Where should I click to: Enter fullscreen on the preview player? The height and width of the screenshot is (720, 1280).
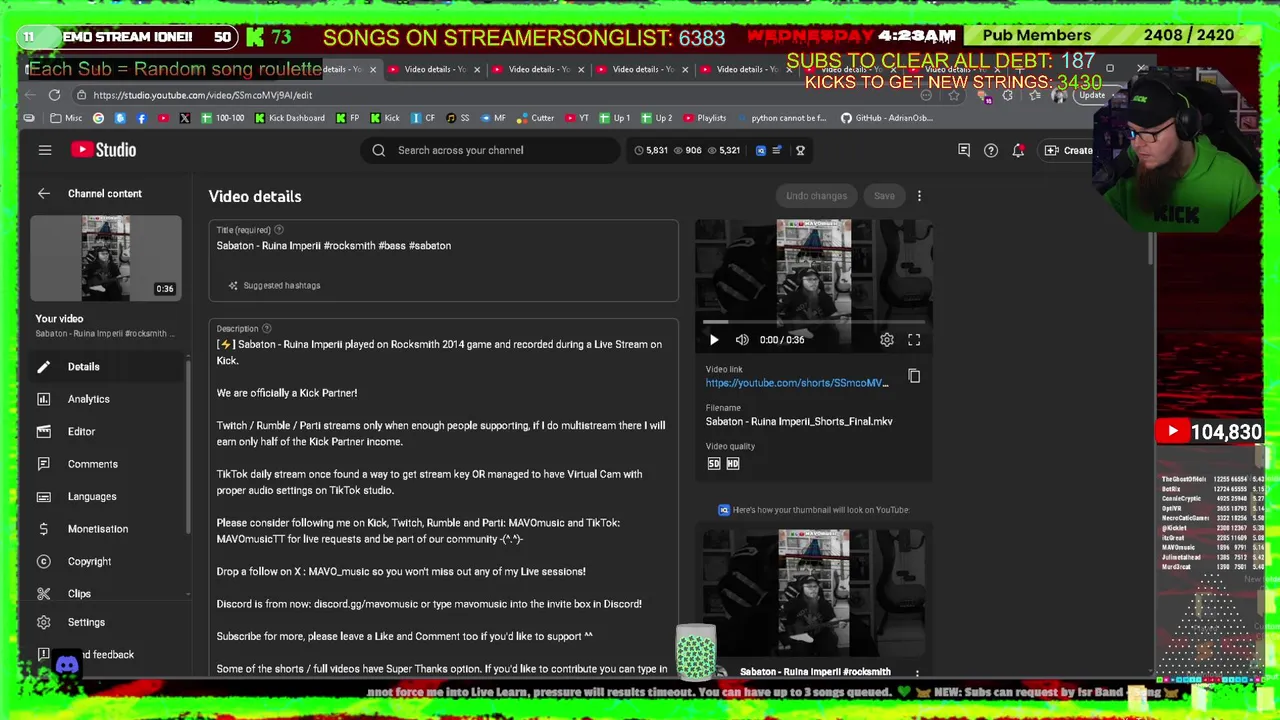[914, 340]
